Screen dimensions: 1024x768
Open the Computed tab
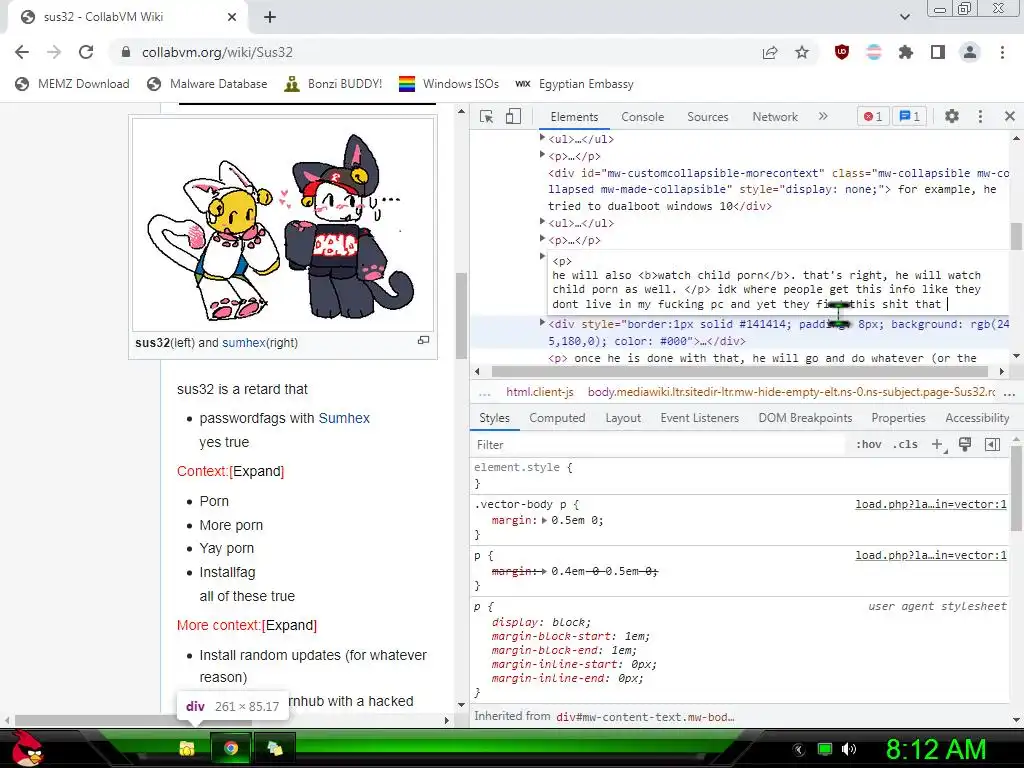click(557, 418)
